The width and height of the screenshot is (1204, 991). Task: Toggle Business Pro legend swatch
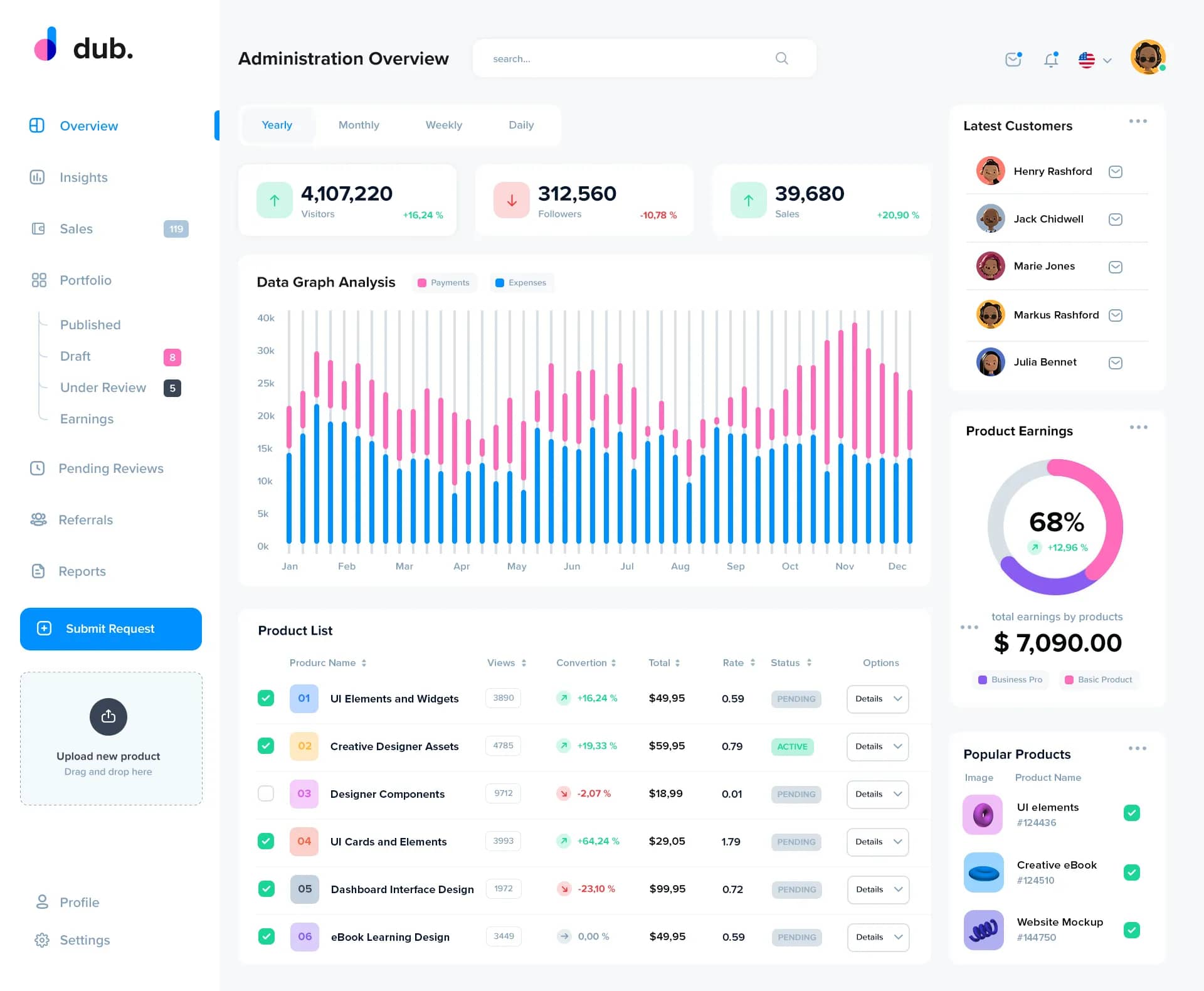coord(983,680)
